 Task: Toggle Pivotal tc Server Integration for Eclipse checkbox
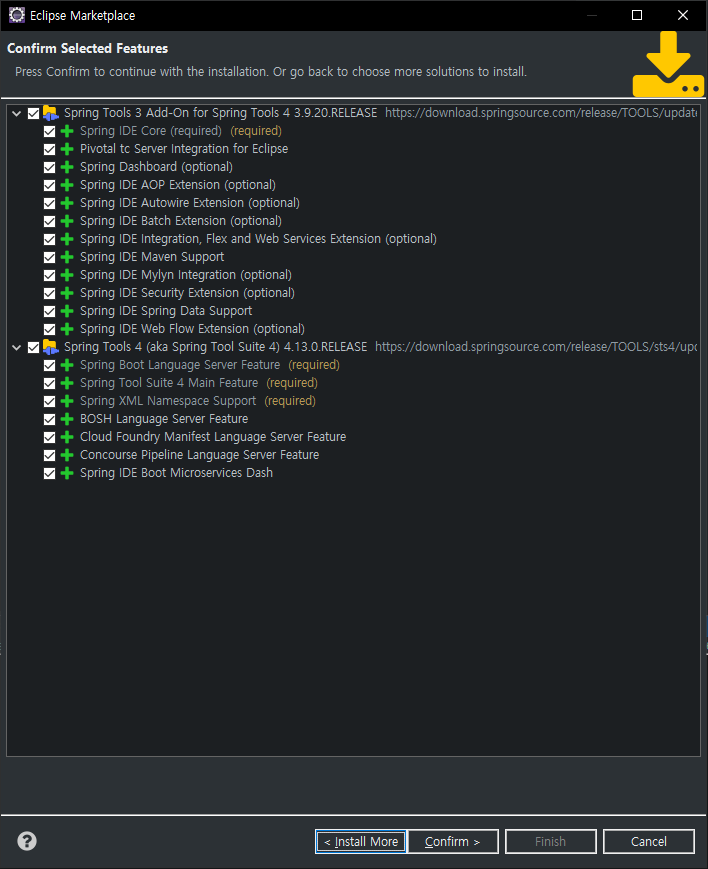pyautogui.click(x=49, y=149)
